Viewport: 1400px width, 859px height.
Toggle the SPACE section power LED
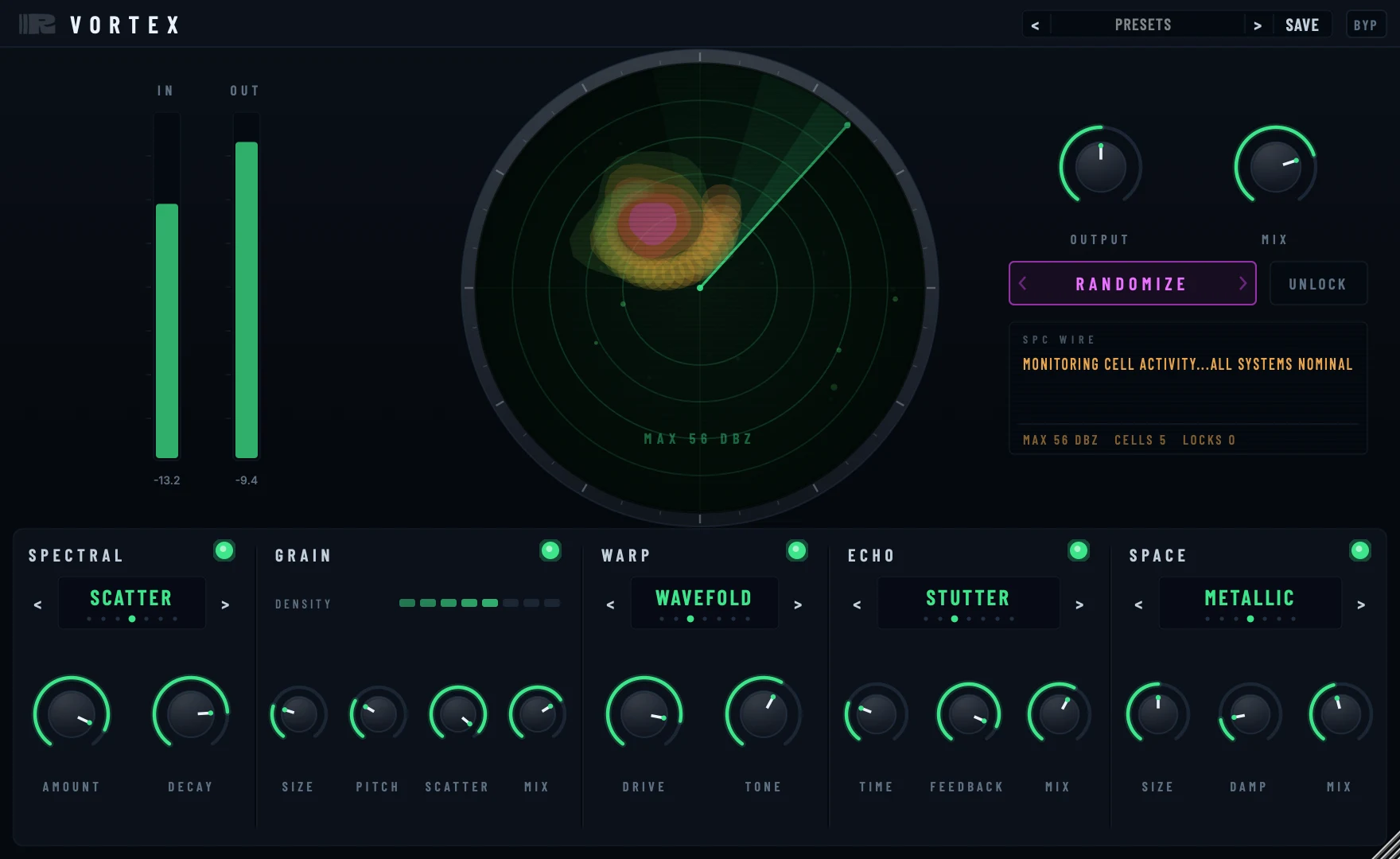point(1360,550)
